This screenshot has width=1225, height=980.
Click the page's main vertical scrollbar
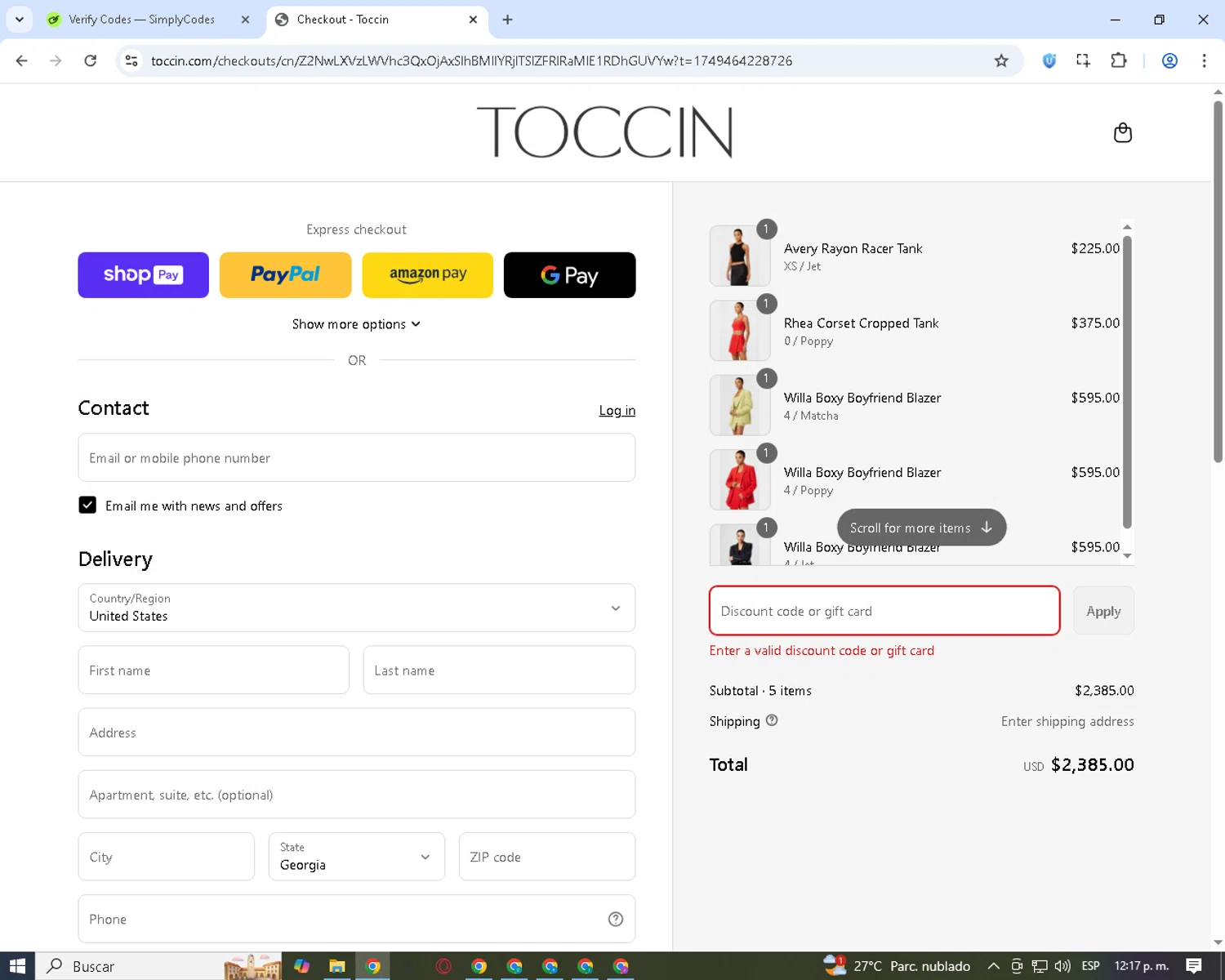click(1218, 282)
